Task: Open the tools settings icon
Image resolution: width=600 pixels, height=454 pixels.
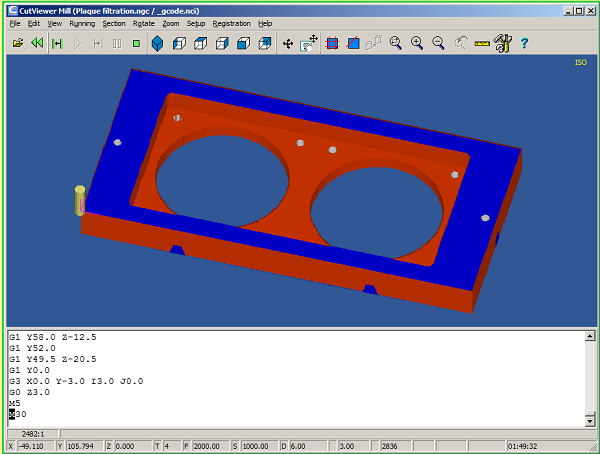Action: click(x=503, y=43)
